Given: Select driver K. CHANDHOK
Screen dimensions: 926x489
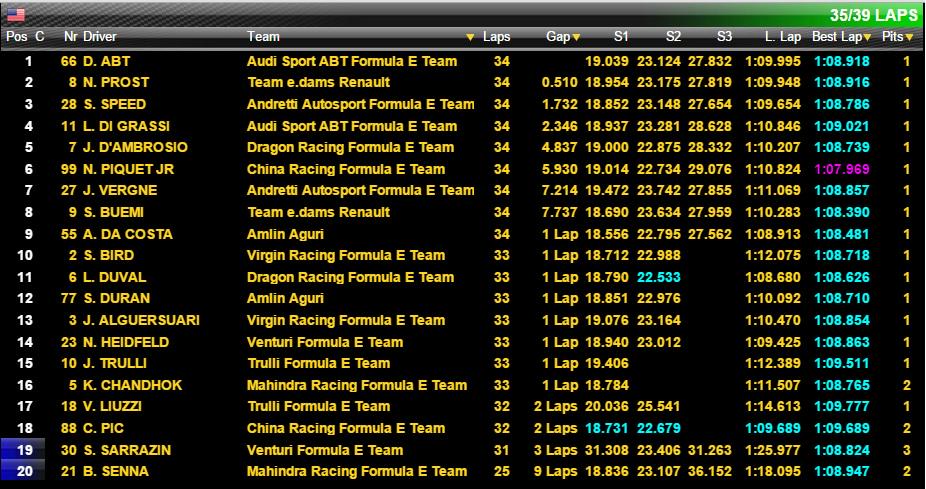Looking at the screenshot, I should pyautogui.click(x=132, y=386).
